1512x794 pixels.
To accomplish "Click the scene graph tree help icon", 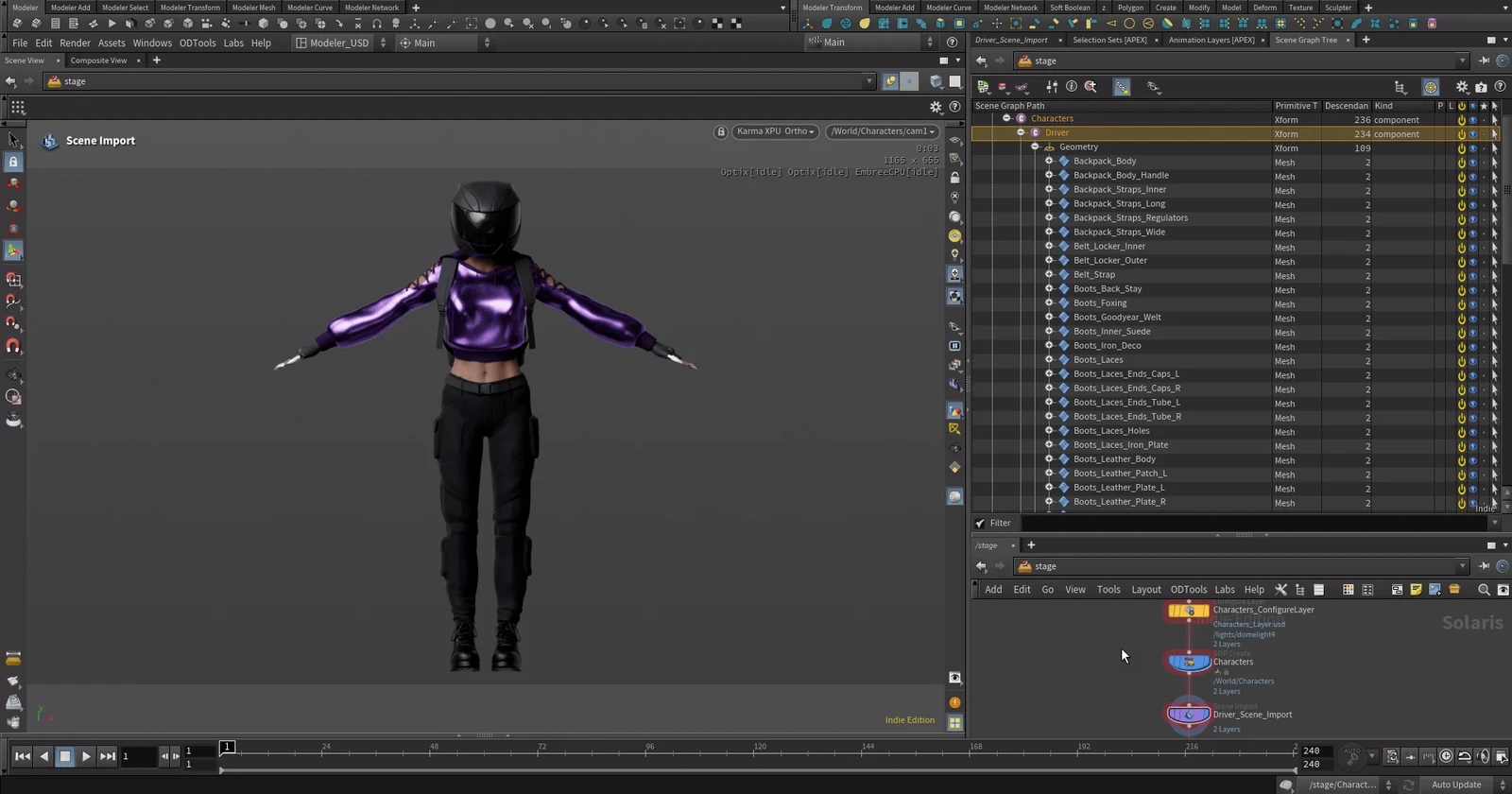I will click(x=1500, y=87).
